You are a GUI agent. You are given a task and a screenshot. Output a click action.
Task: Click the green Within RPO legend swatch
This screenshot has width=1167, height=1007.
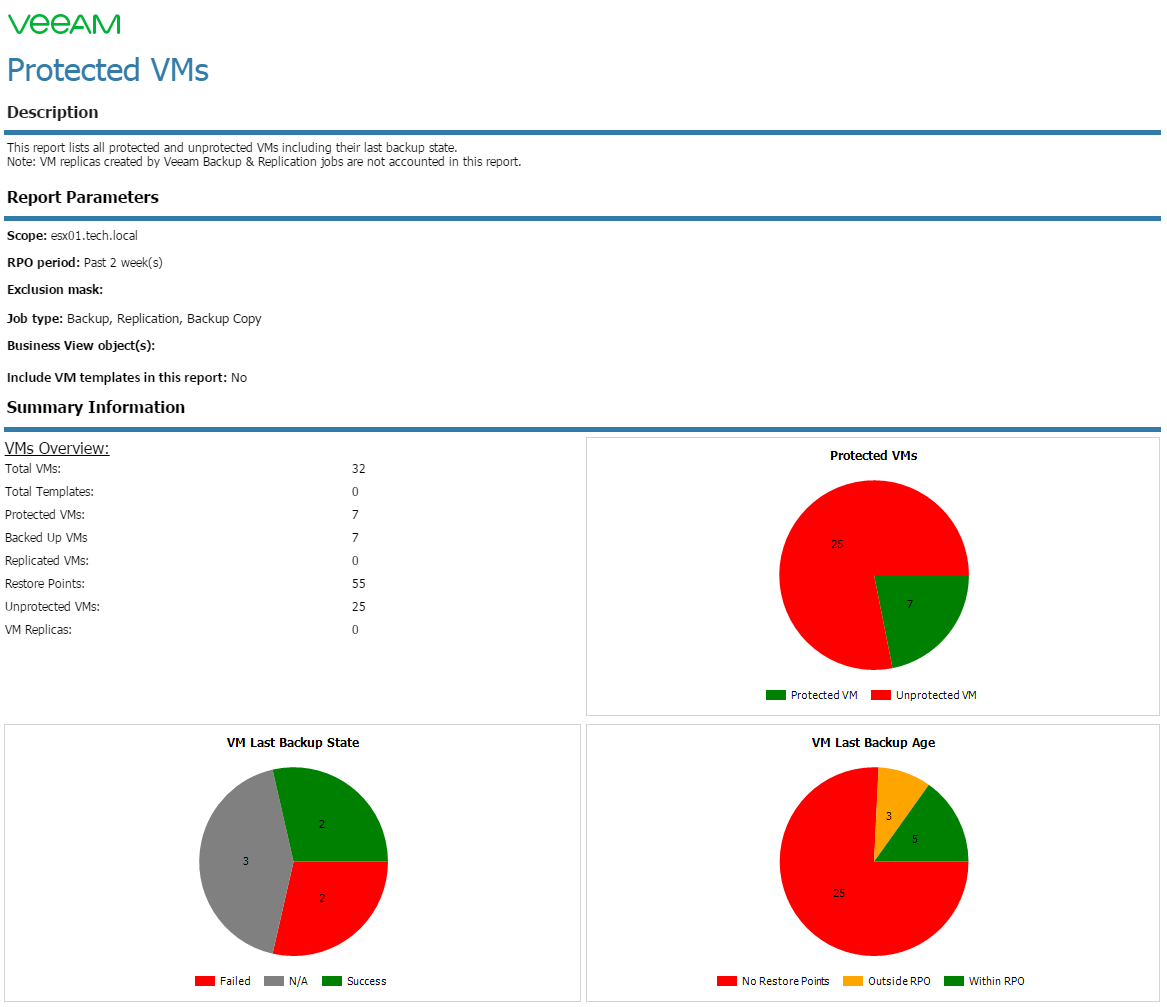tap(954, 981)
